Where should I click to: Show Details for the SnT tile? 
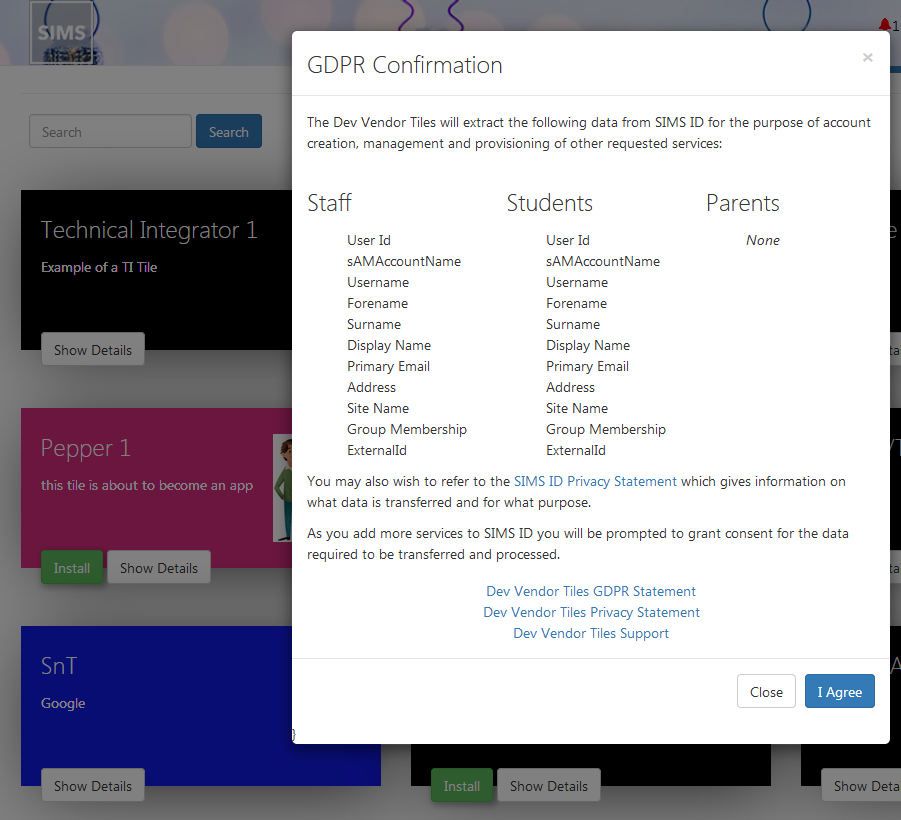[93, 786]
